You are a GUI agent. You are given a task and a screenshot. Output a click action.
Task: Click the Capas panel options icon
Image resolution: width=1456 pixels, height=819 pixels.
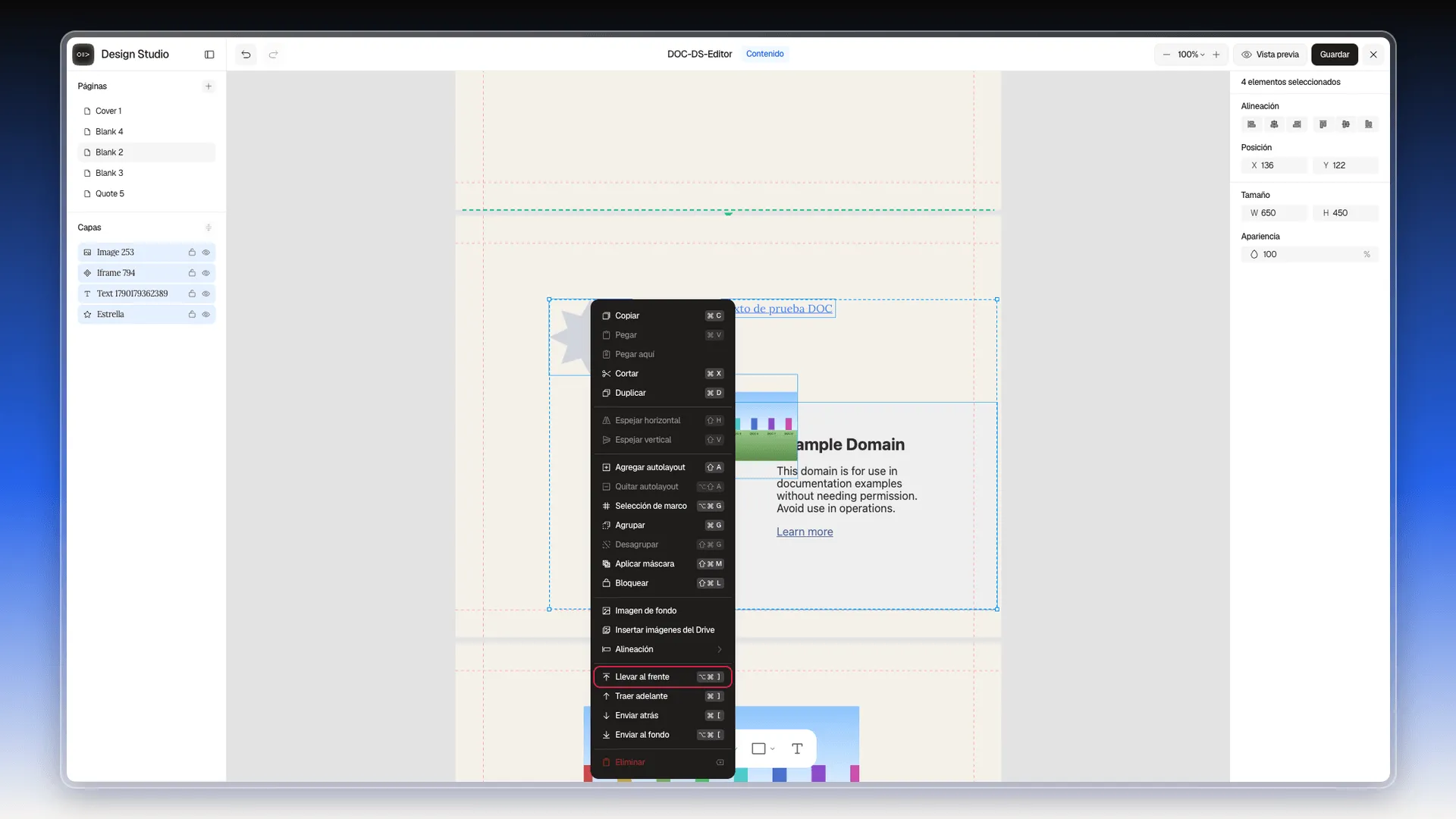209,227
